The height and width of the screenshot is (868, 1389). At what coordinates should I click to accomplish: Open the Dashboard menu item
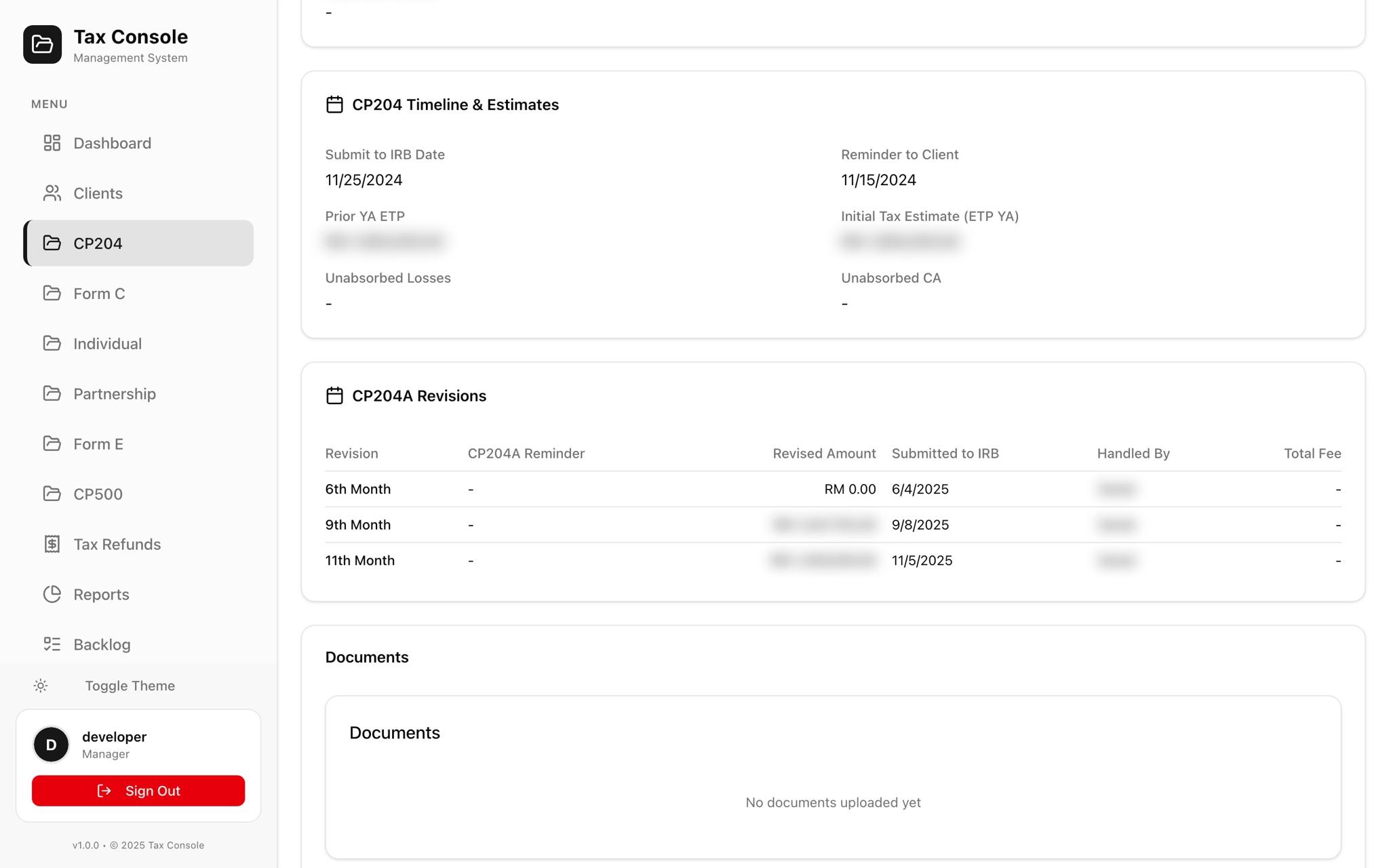138,143
